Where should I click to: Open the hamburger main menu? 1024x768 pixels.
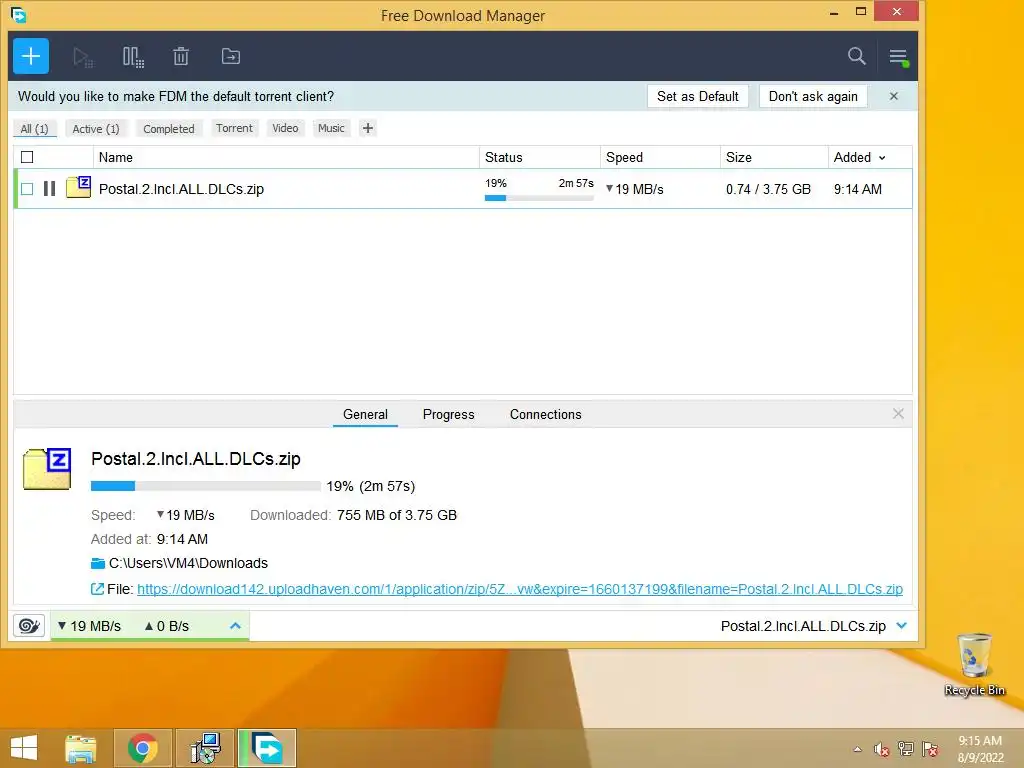pos(899,57)
